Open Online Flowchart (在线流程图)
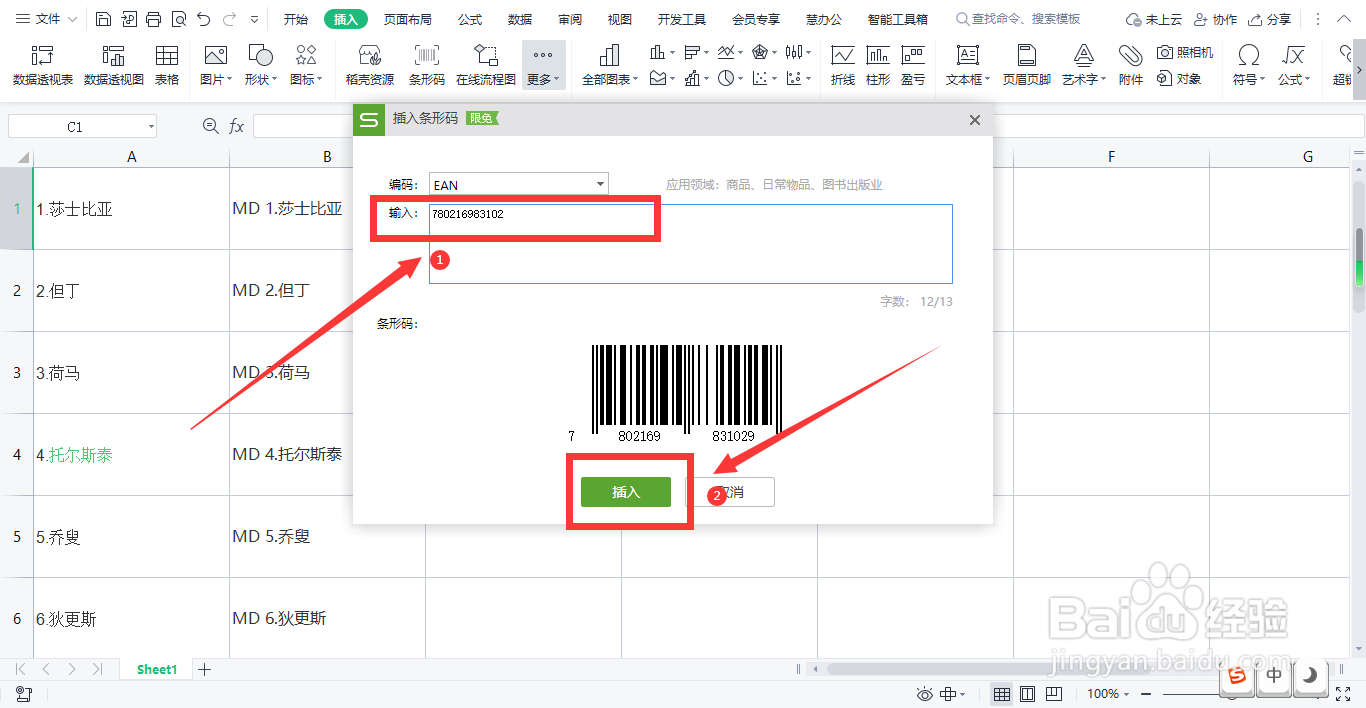 [486, 65]
